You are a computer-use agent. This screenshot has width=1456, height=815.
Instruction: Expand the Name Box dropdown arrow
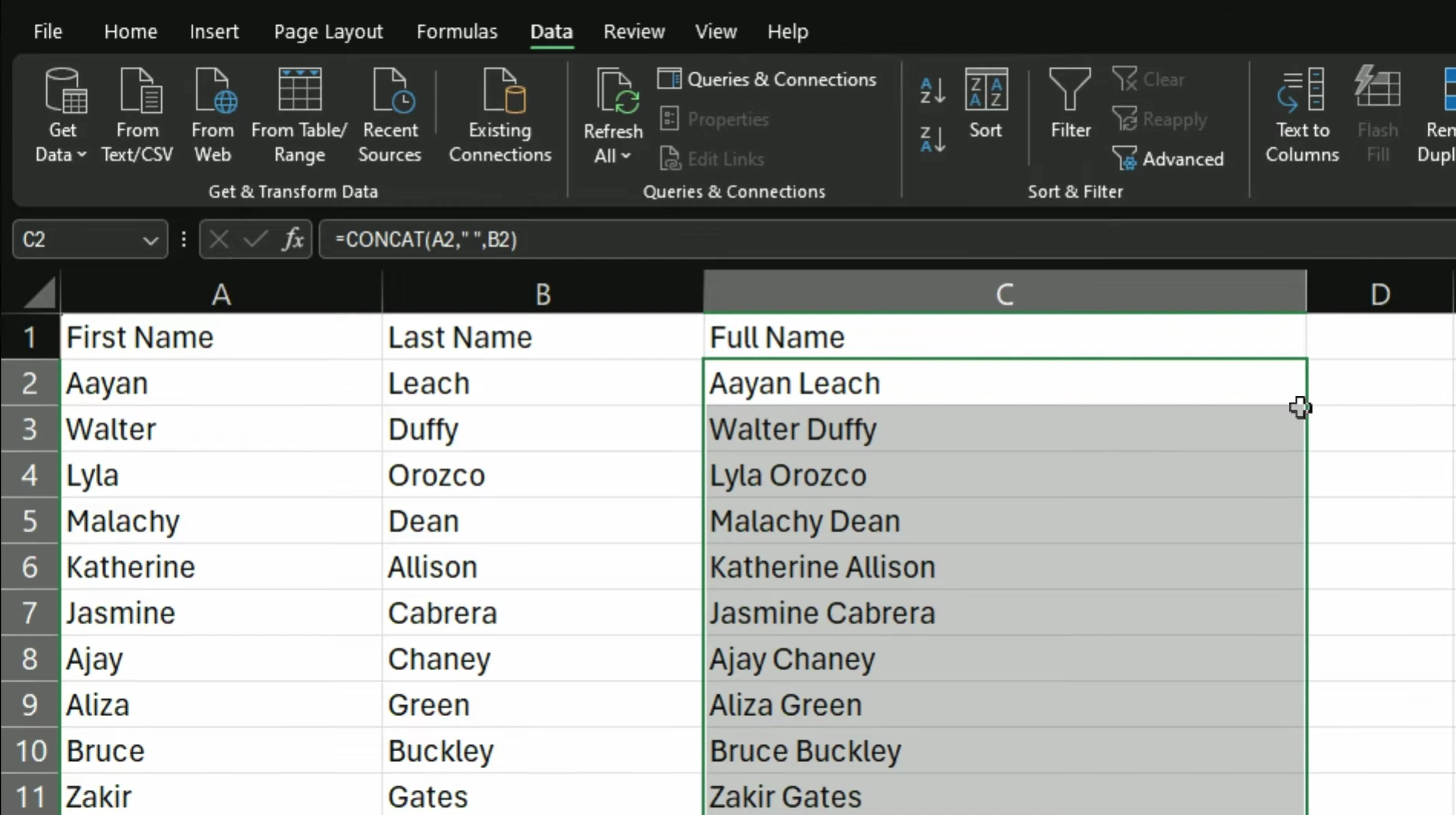tap(150, 241)
